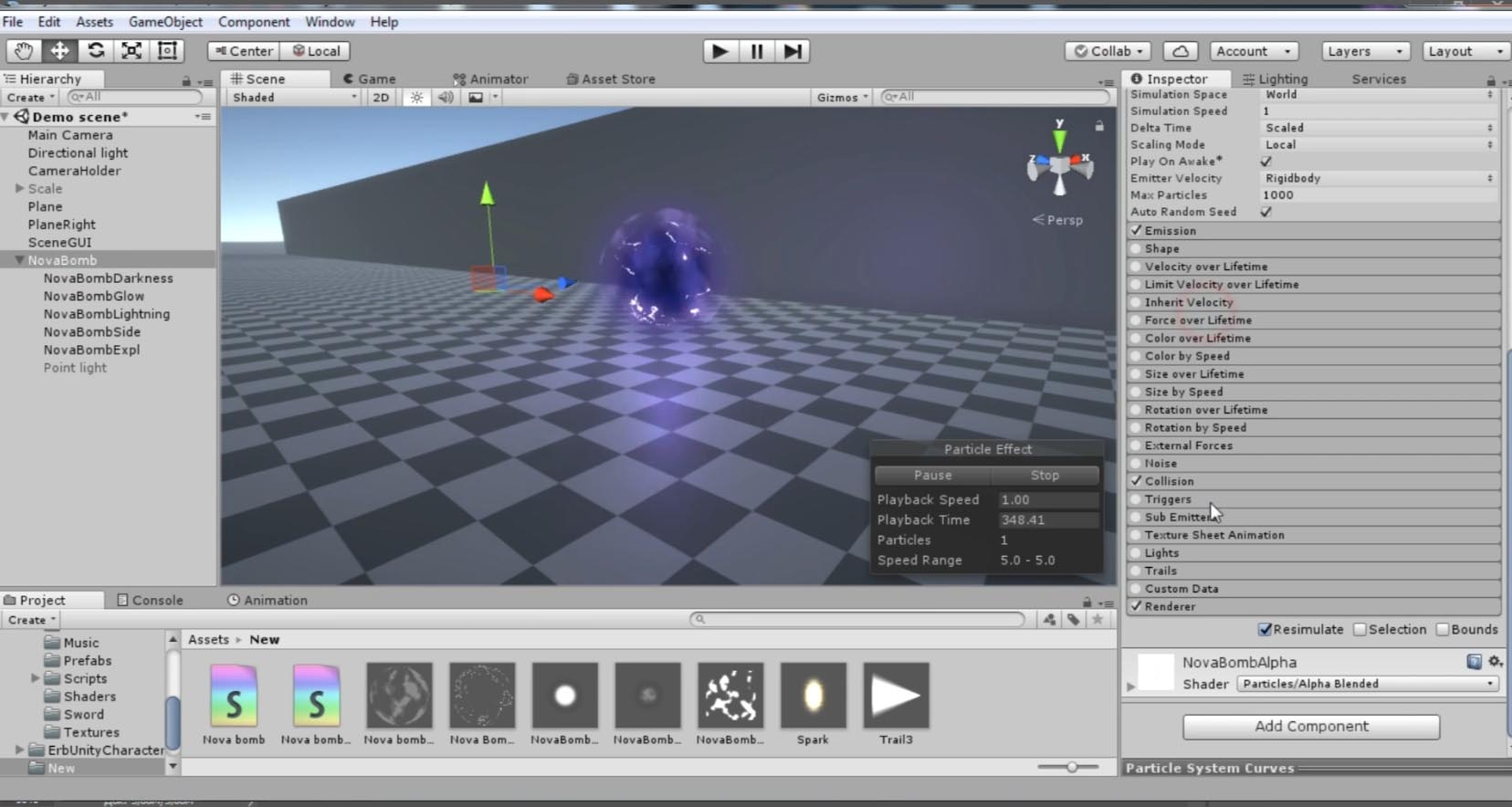Toggle the Hierarchy panel lock icon

coord(186,80)
